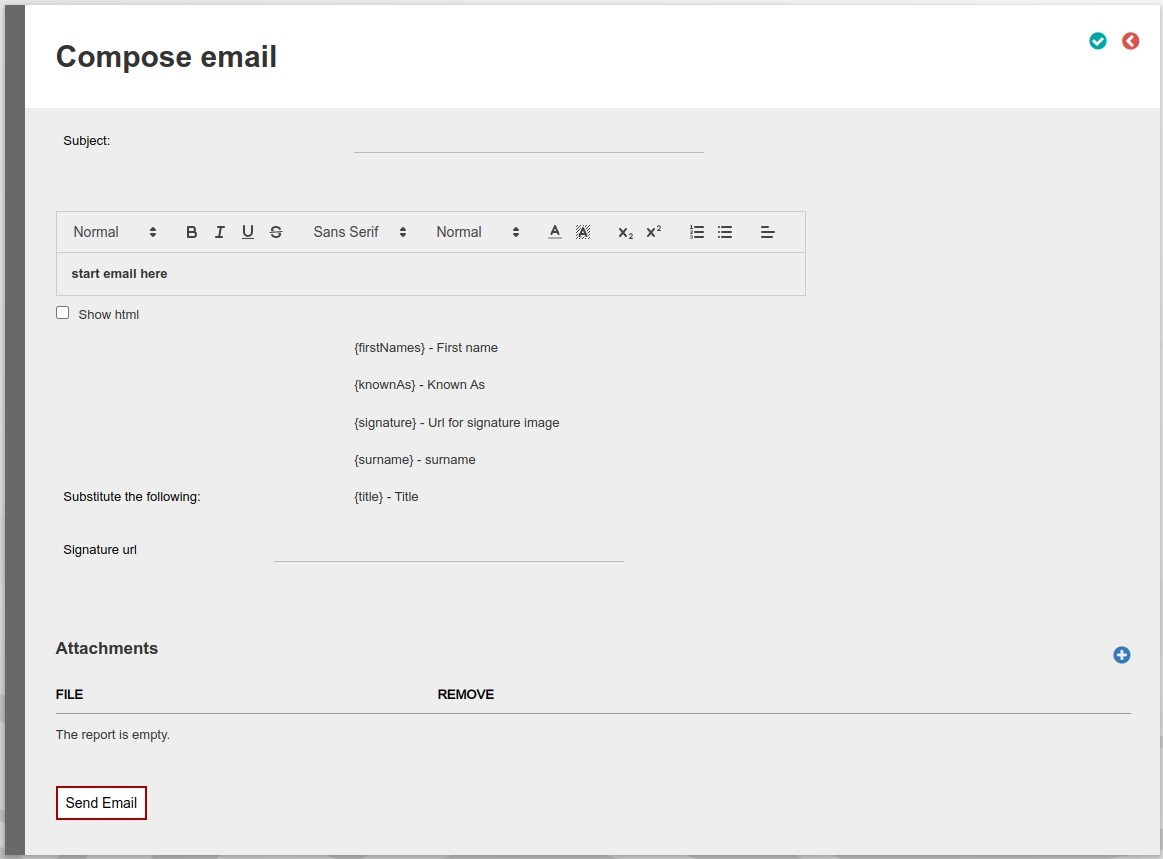Click the Attachments heading
Screen dimensions: 1163x859
(107, 648)
